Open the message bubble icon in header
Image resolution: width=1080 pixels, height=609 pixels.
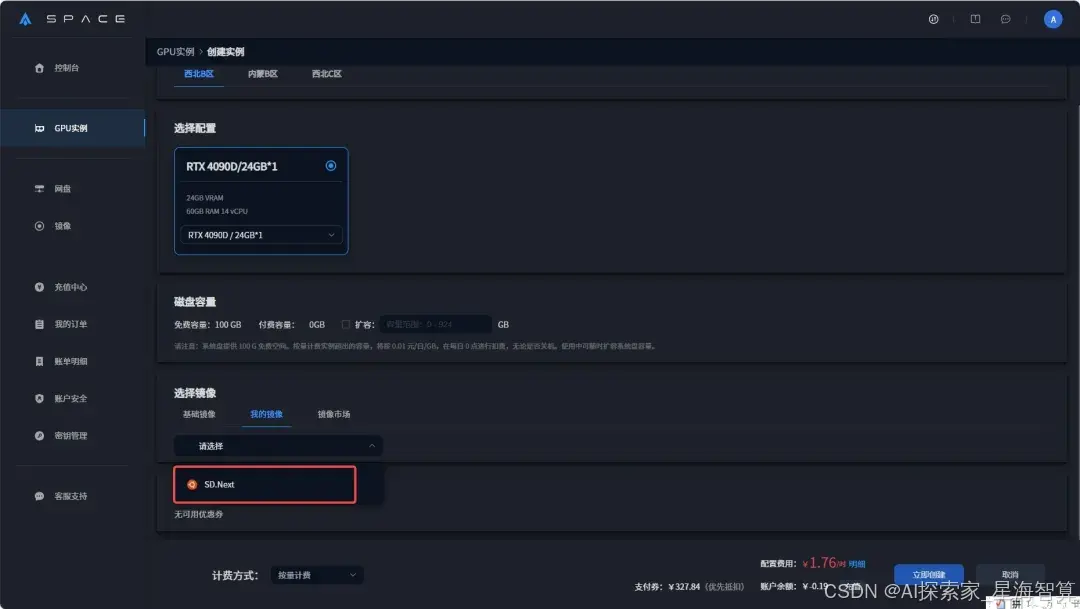click(x=1006, y=19)
